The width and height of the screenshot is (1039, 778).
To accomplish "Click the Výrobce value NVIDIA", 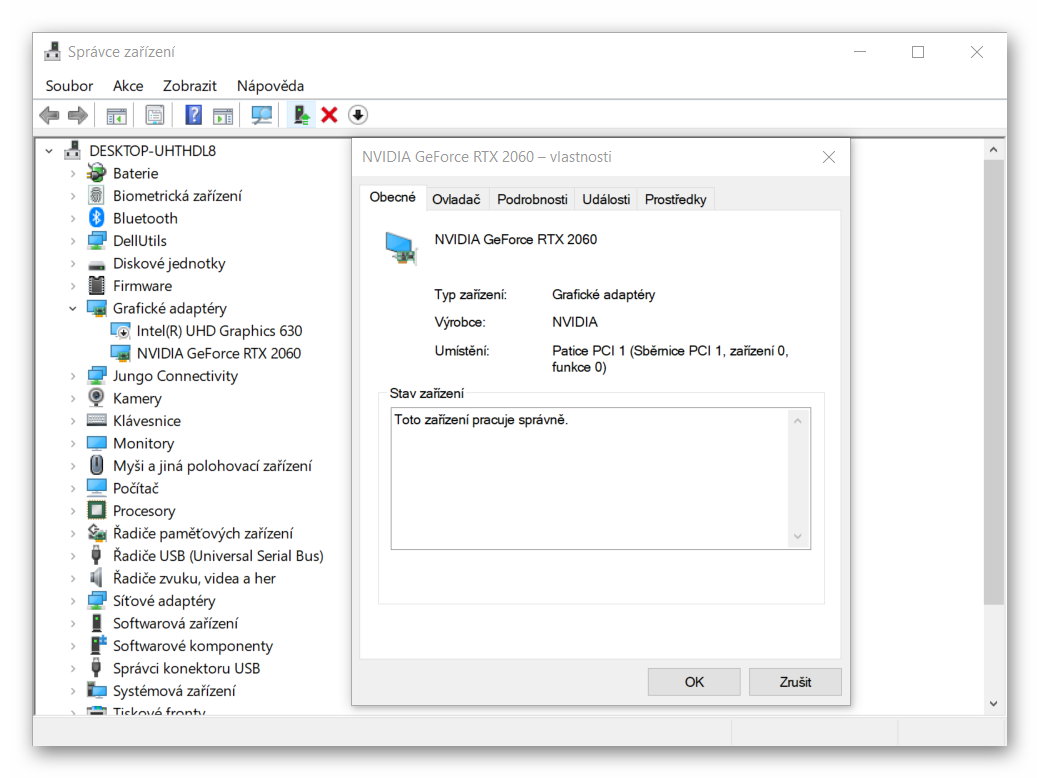I will click(x=574, y=322).
